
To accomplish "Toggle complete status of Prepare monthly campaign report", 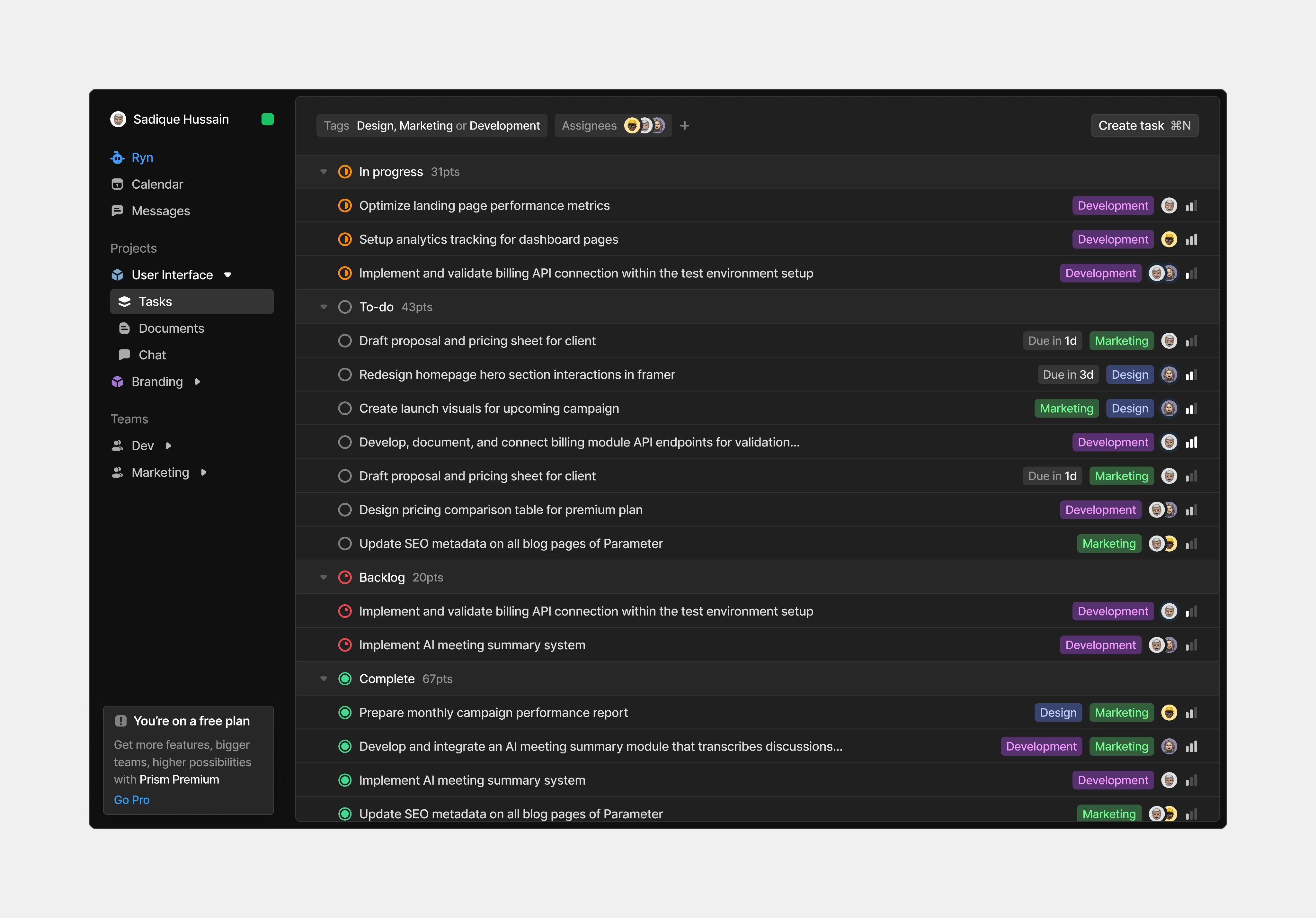I will click(x=345, y=713).
